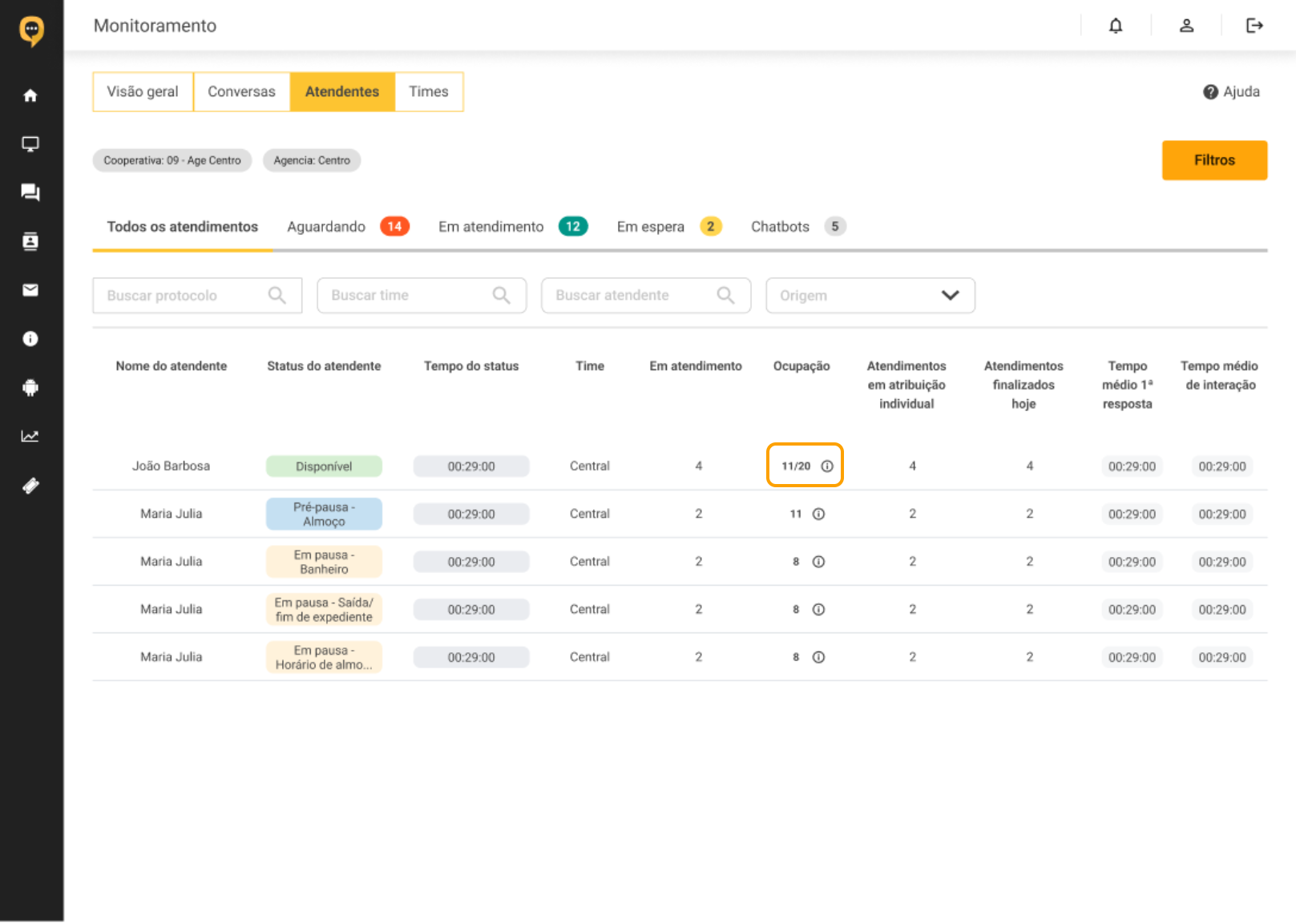The image size is (1296, 924).
Task: Click the Em pausa - Banheiro status badge
Action: coord(324,562)
